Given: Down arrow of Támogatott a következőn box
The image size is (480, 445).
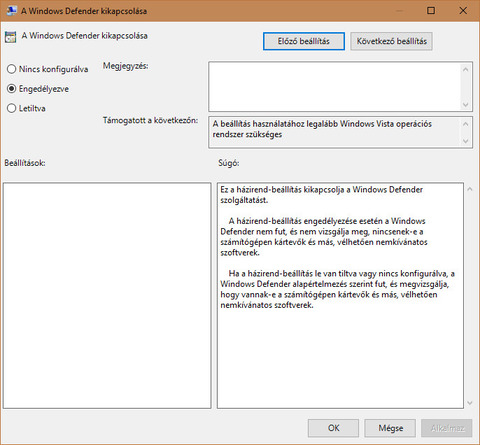Looking at the screenshot, I should [466, 141].
